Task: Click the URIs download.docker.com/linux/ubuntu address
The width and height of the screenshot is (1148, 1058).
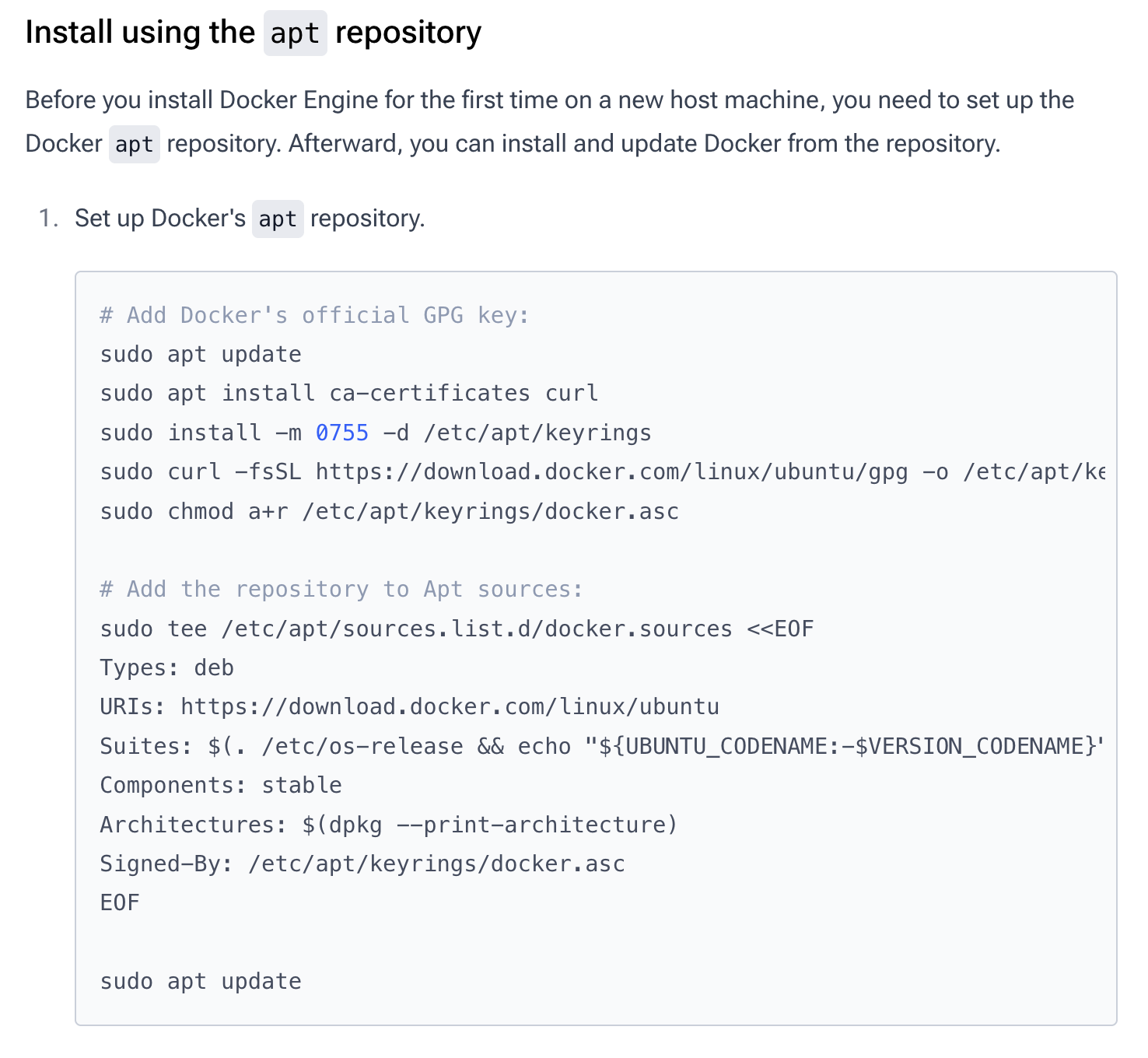Action: [x=450, y=706]
